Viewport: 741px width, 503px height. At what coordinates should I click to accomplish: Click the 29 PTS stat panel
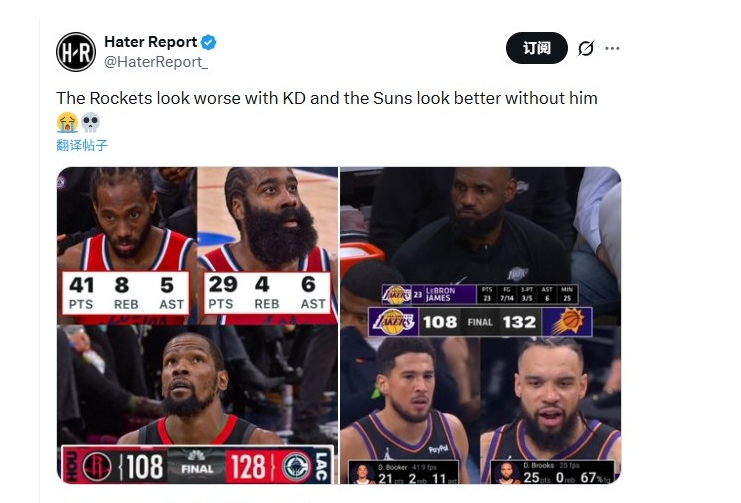tap(267, 293)
